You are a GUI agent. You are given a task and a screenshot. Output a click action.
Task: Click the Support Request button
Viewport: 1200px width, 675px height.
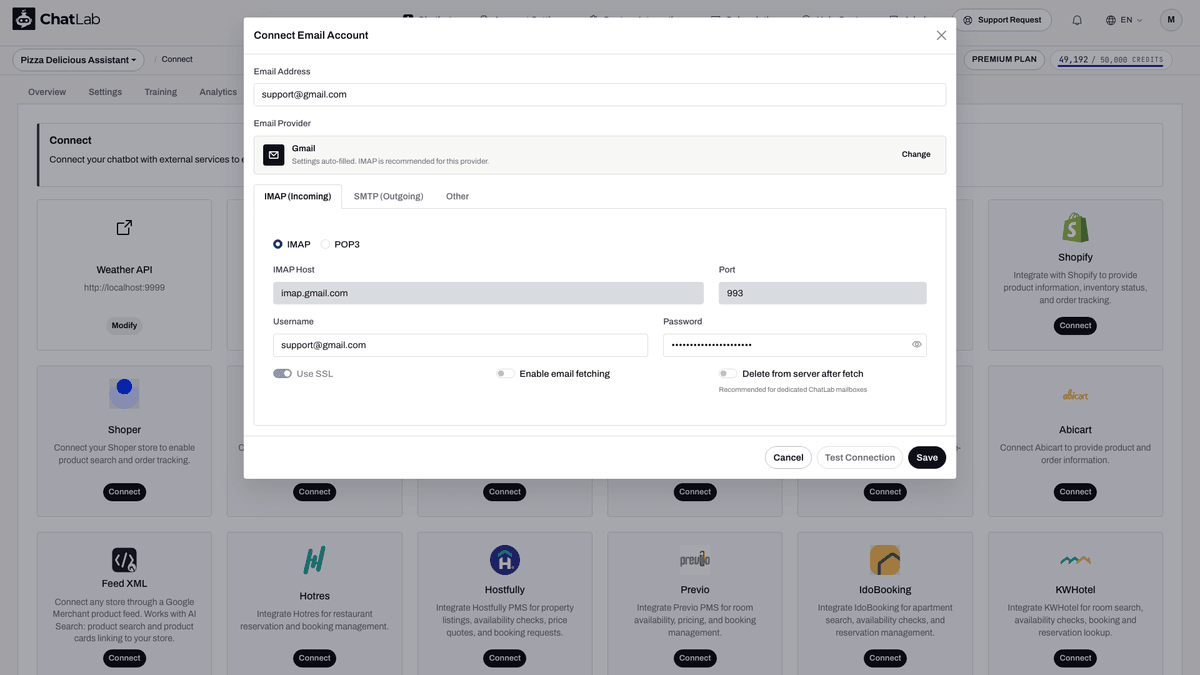[x=1001, y=20]
